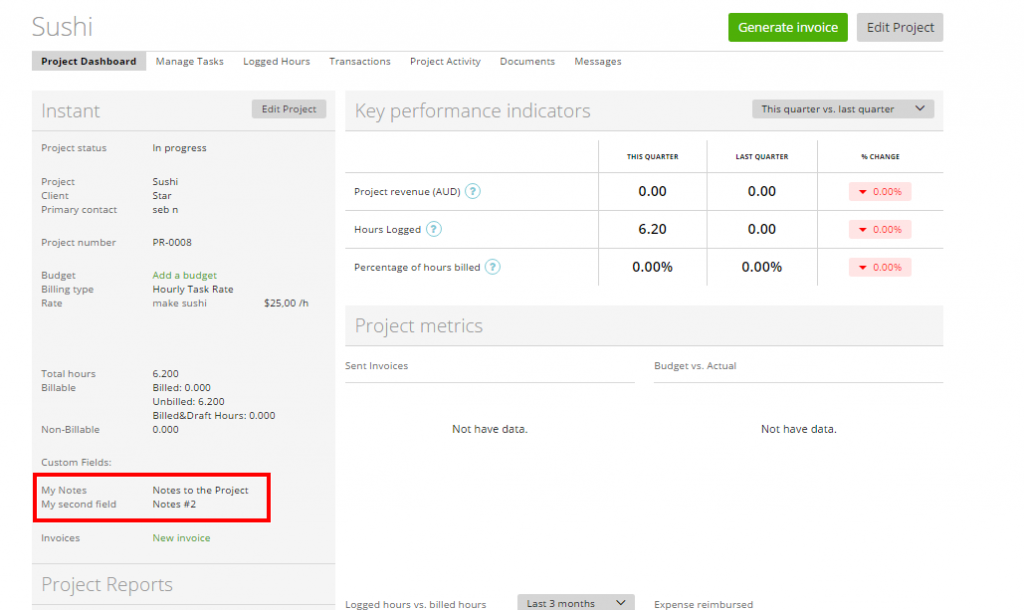Open the Logged Hours tab
The image size is (1024, 610).
(276, 61)
